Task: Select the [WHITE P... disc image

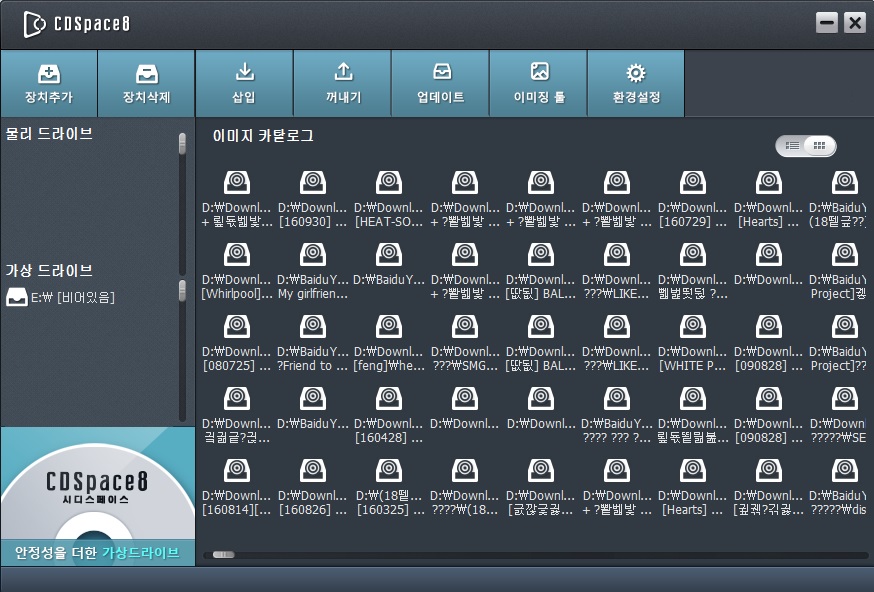Action: click(x=693, y=343)
